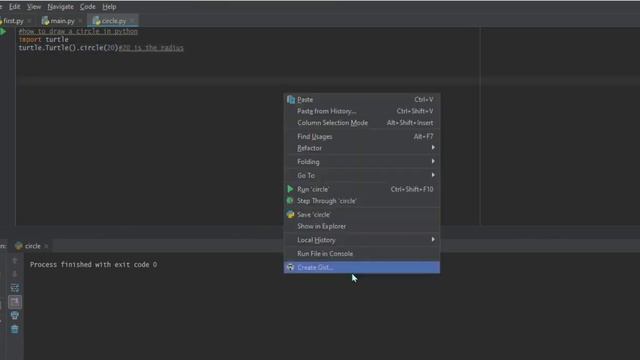Click 'Process finished with exit code 0' output
The image size is (640, 360).
pyautogui.click(x=93, y=264)
